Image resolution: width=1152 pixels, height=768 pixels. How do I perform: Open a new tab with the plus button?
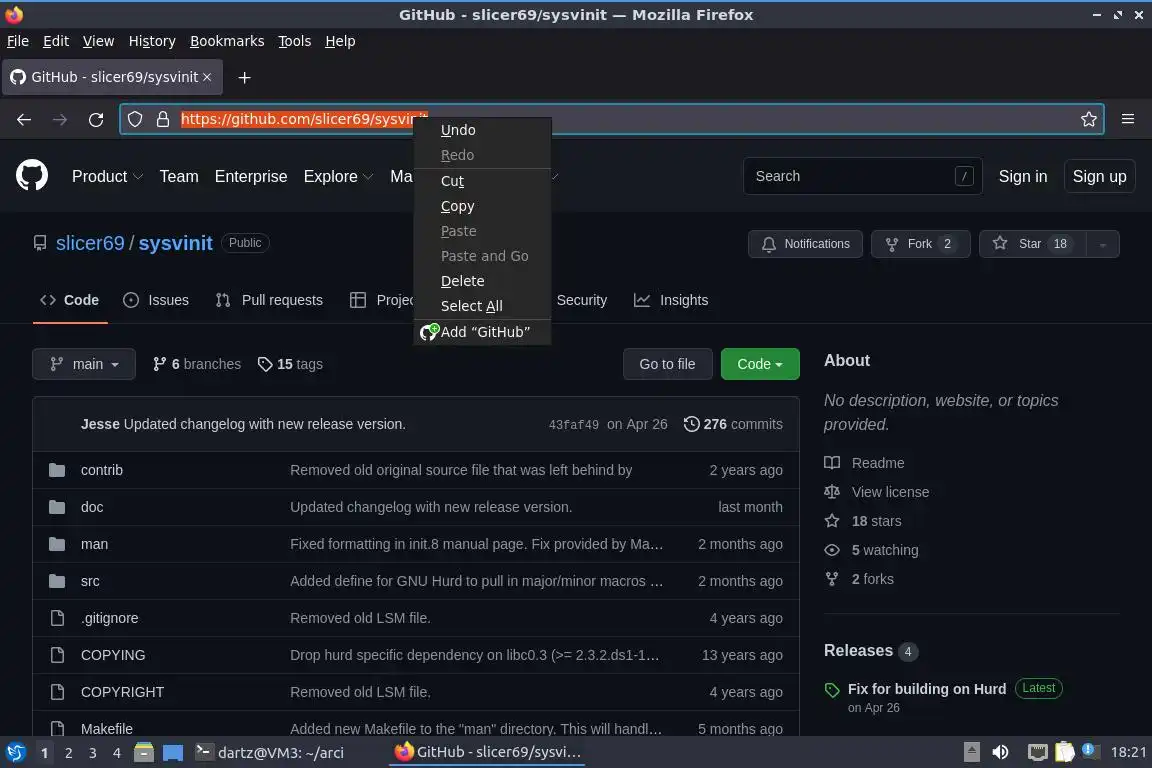245,77
